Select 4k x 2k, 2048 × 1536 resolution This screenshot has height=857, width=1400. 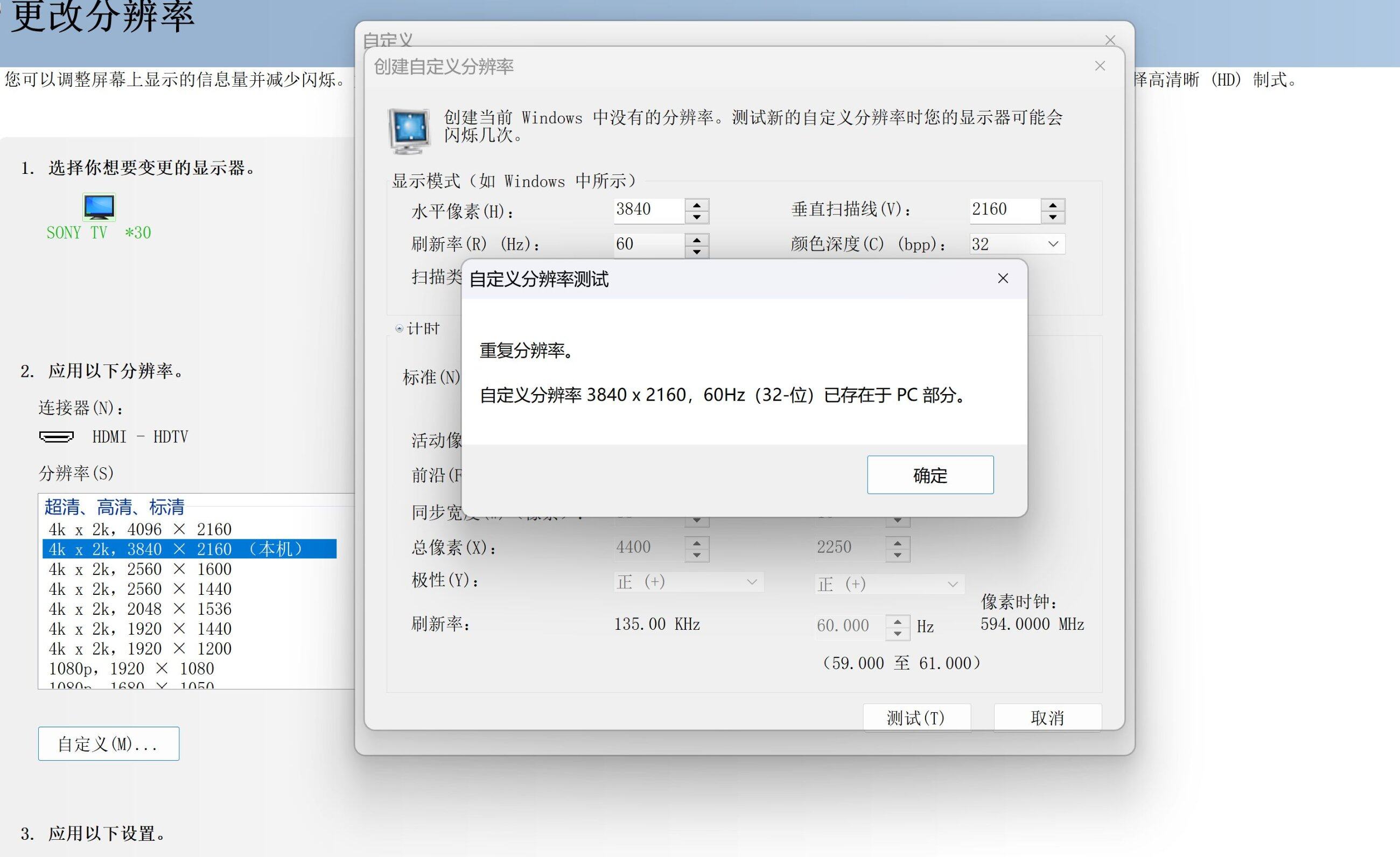click(x=189, y=609)
